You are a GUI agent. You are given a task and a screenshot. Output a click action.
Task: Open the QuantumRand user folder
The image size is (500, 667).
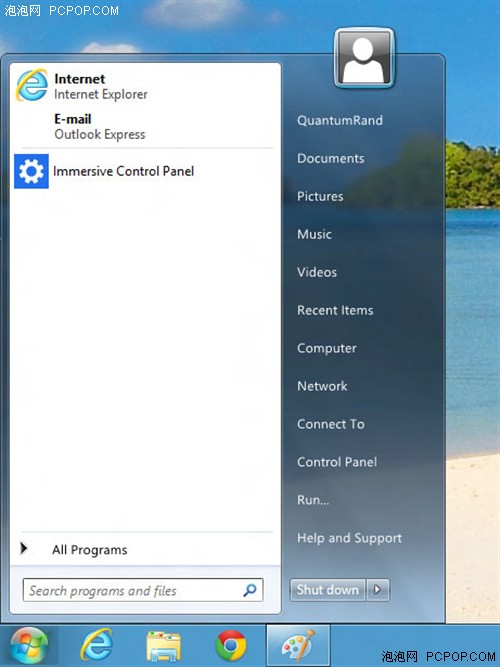click(340, 120)
